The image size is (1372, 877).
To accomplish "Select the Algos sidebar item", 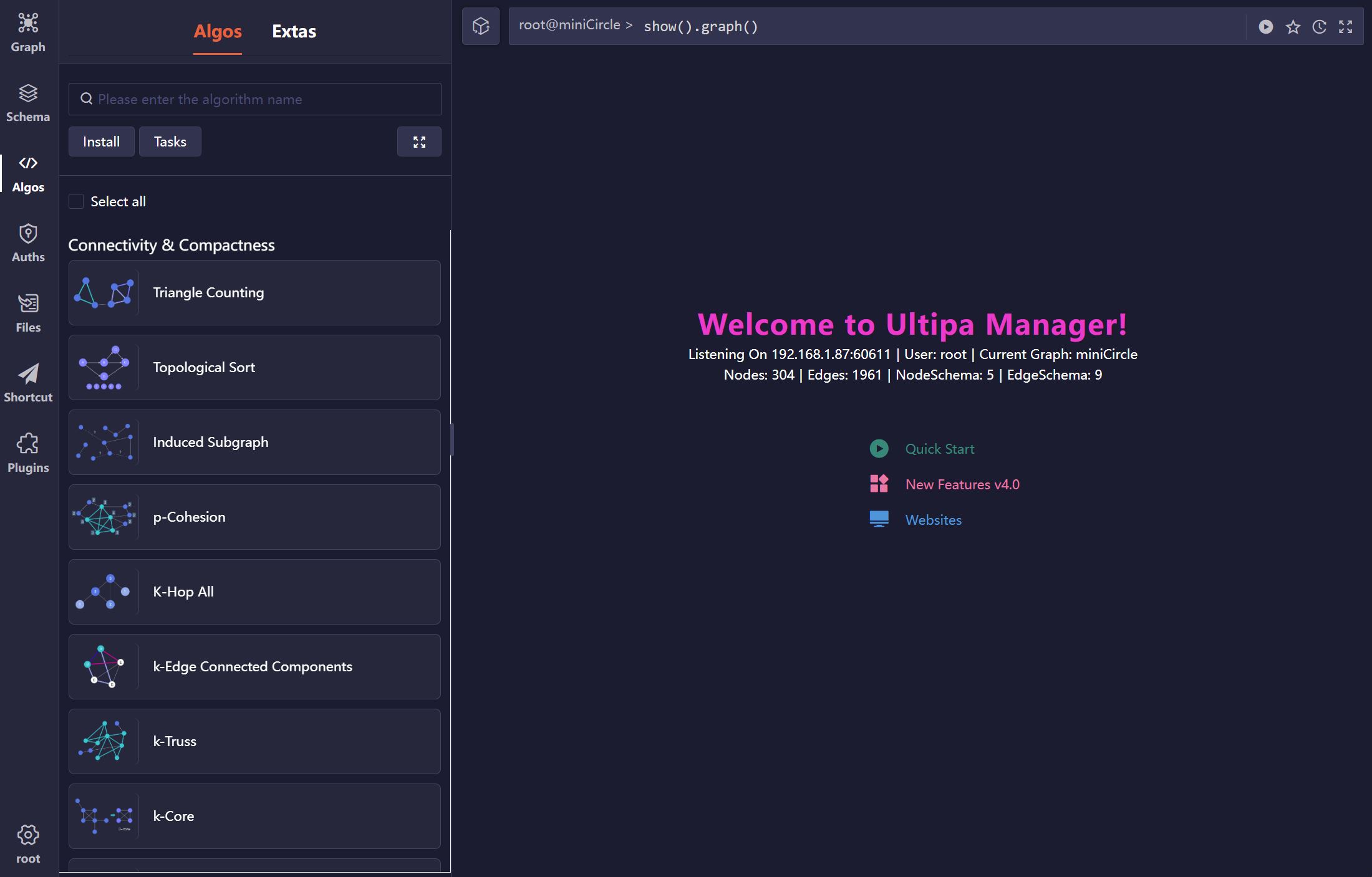I will pyautogui.click(x=28, y=173).
